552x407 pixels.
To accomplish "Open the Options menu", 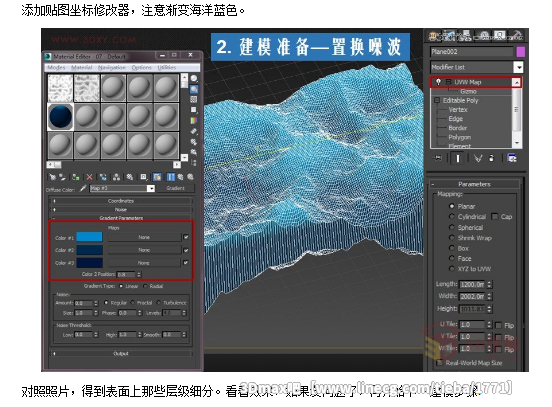I will pyautogui.click(x=142, y=67).
